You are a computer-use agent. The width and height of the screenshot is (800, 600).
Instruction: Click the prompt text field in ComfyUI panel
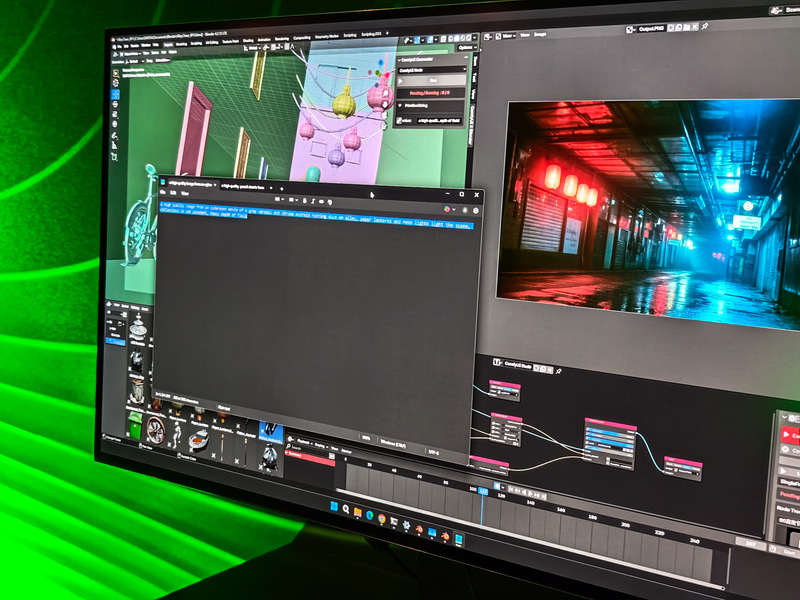pos(439,120)
